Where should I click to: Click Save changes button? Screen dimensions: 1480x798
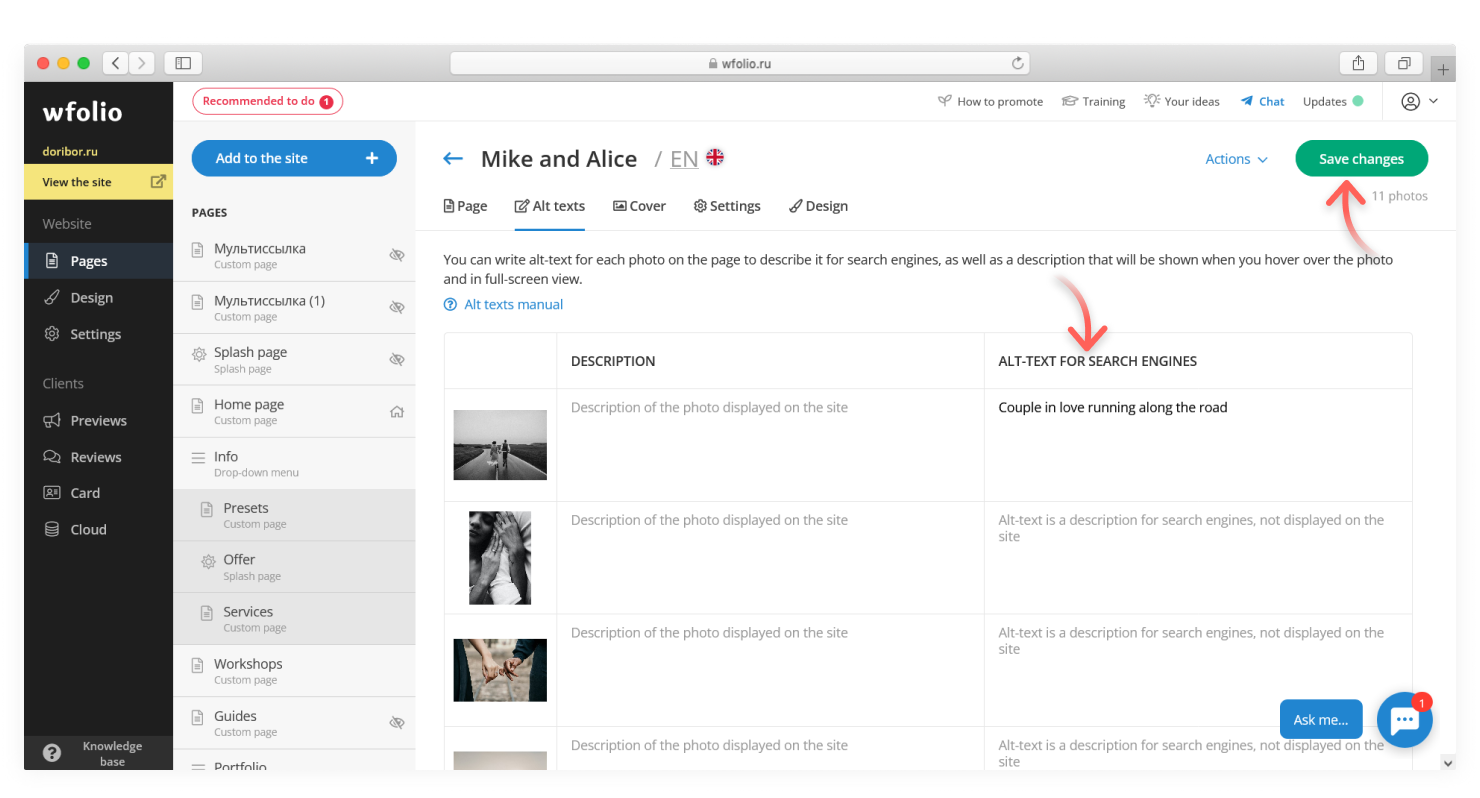pos(1361,158)
